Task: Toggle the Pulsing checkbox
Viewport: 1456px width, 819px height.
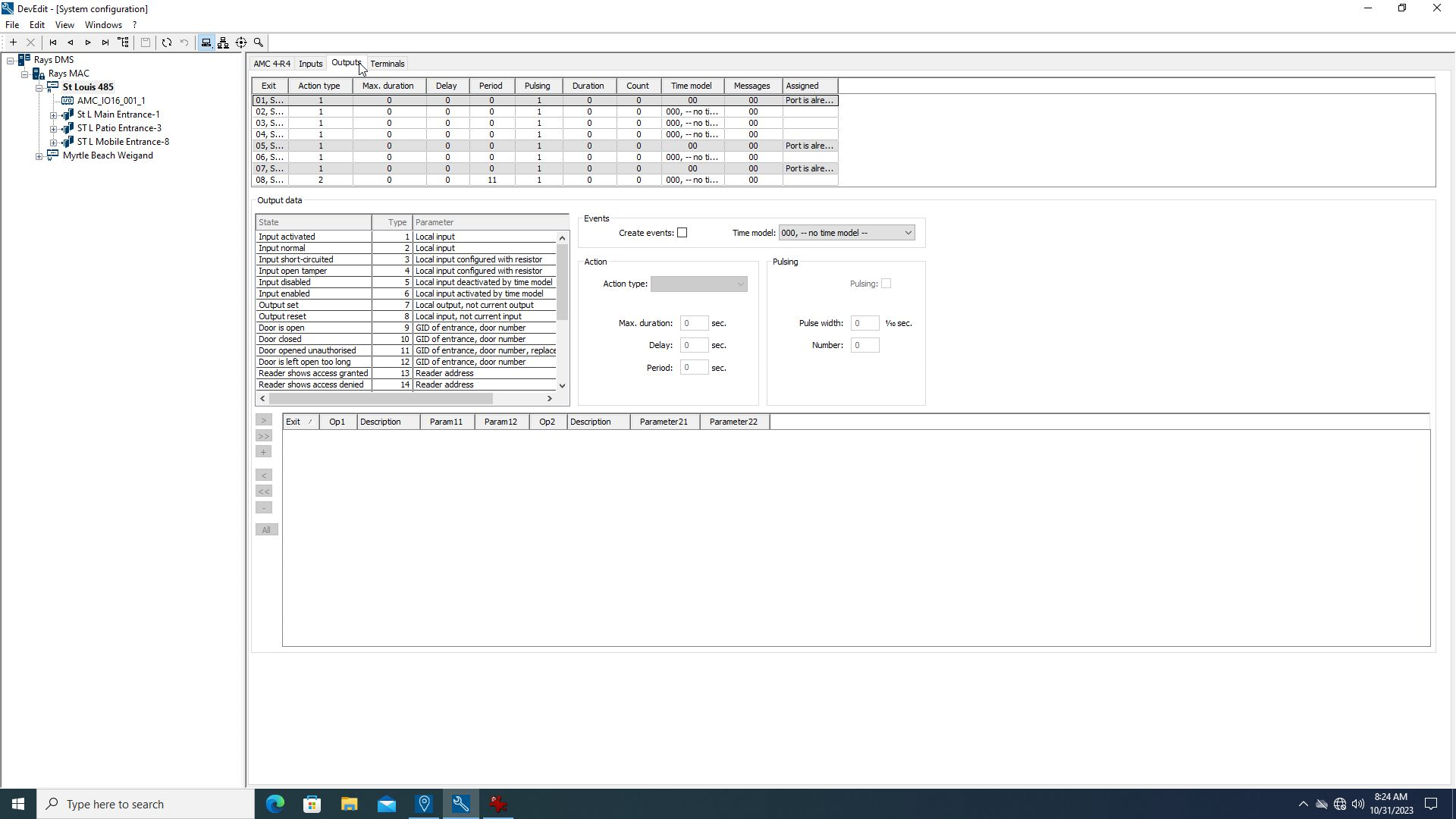Action: click(x=886, y=284)
